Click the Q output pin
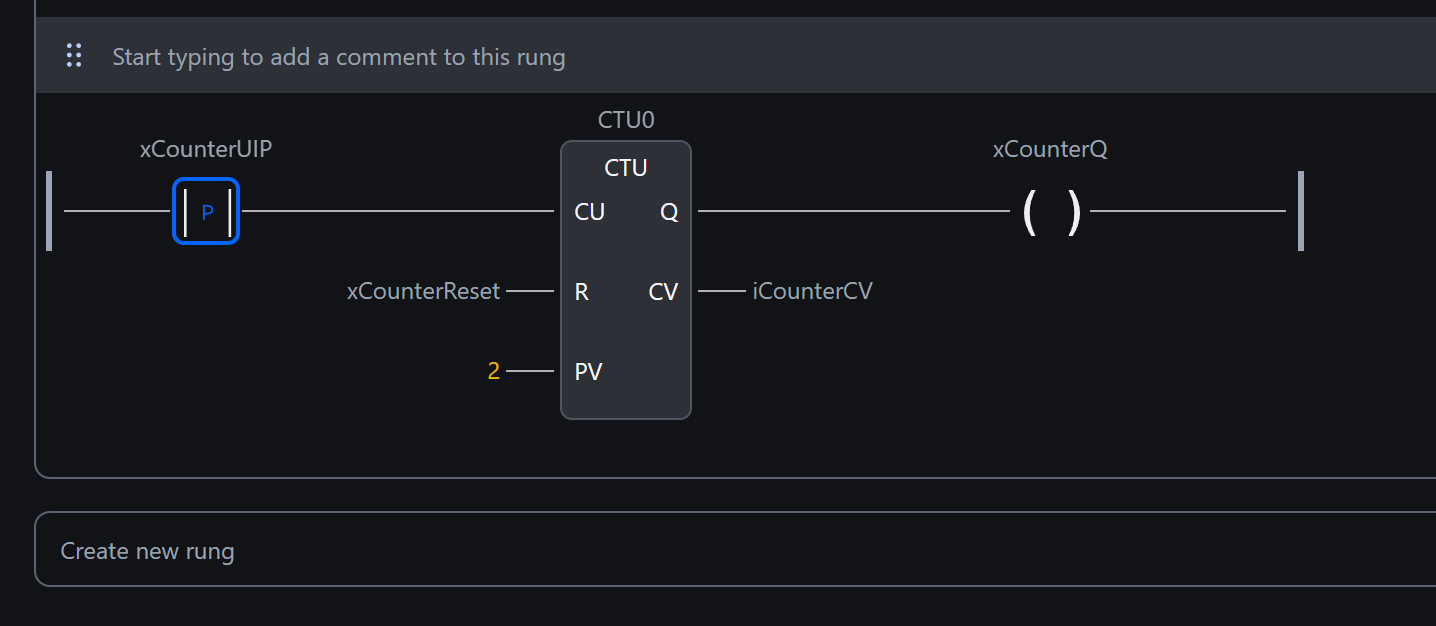Image resolution: width=1436 pixels, height=626 pixels. point(669,212)
